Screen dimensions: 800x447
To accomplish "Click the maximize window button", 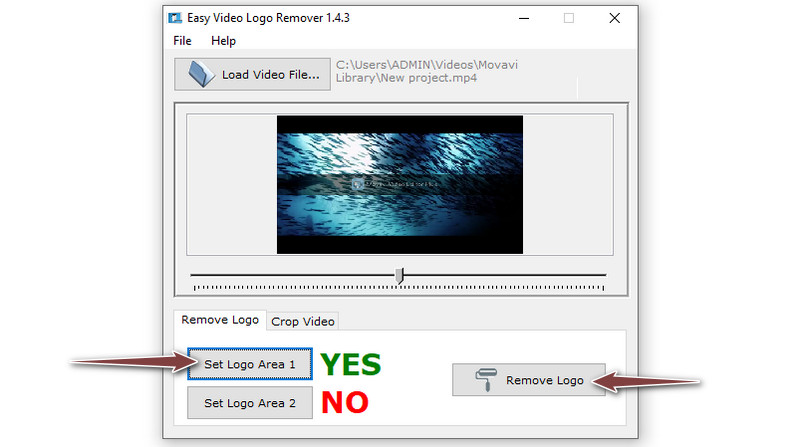I will pos(569,18).
